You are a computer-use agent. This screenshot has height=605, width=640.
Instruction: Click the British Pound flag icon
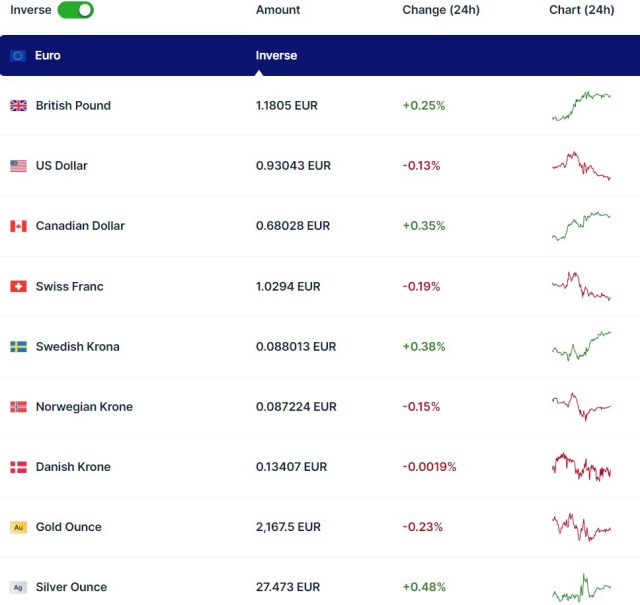point(18,106)
